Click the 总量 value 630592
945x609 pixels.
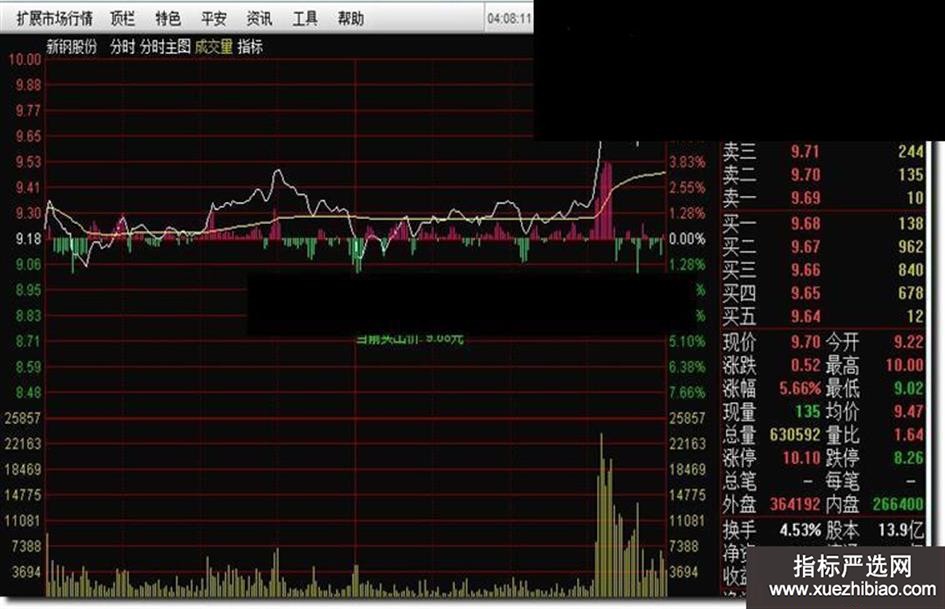[795, 435]
